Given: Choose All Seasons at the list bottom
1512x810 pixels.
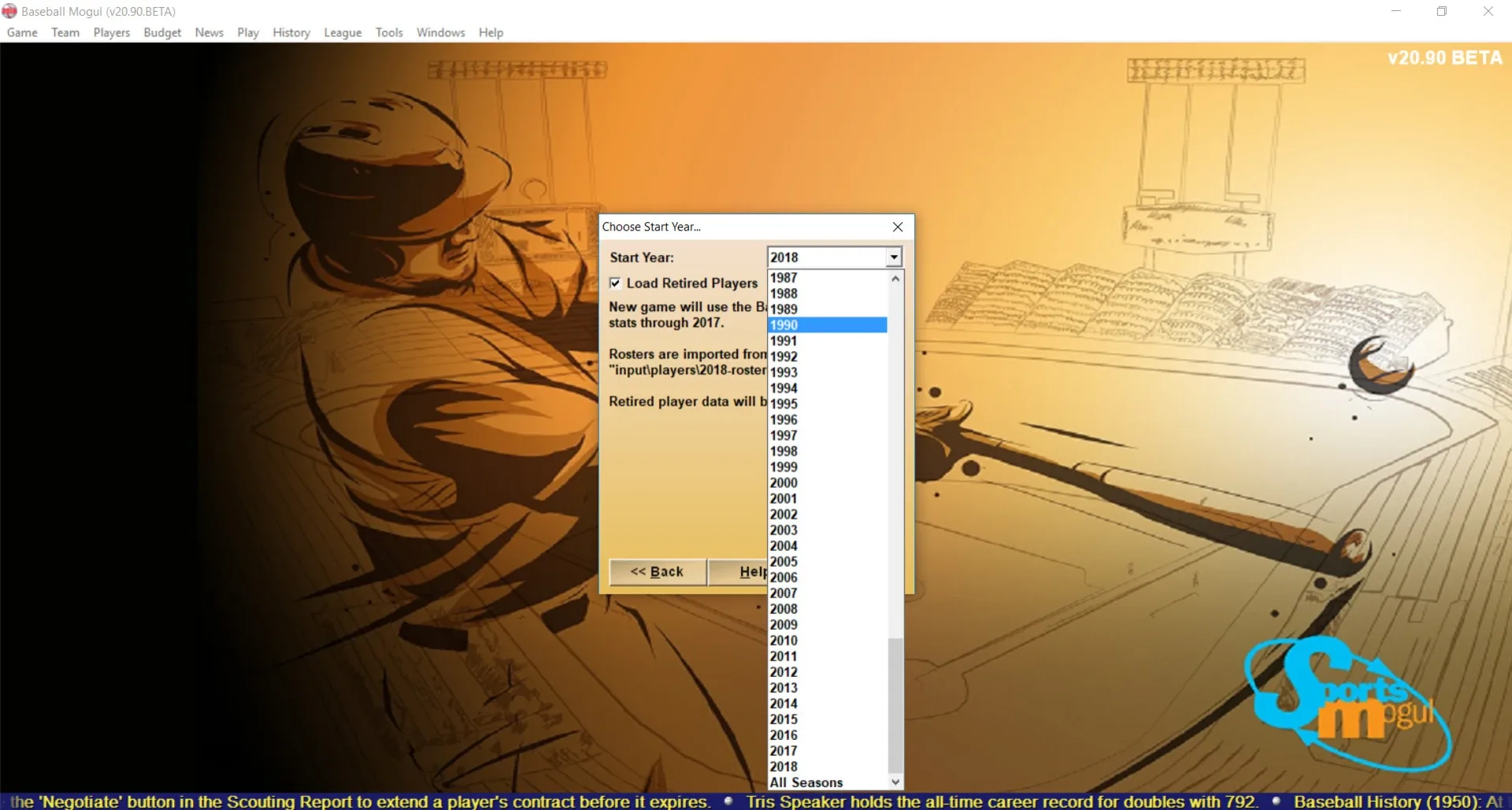Looking at the screenshot, I should click(805, 782).
